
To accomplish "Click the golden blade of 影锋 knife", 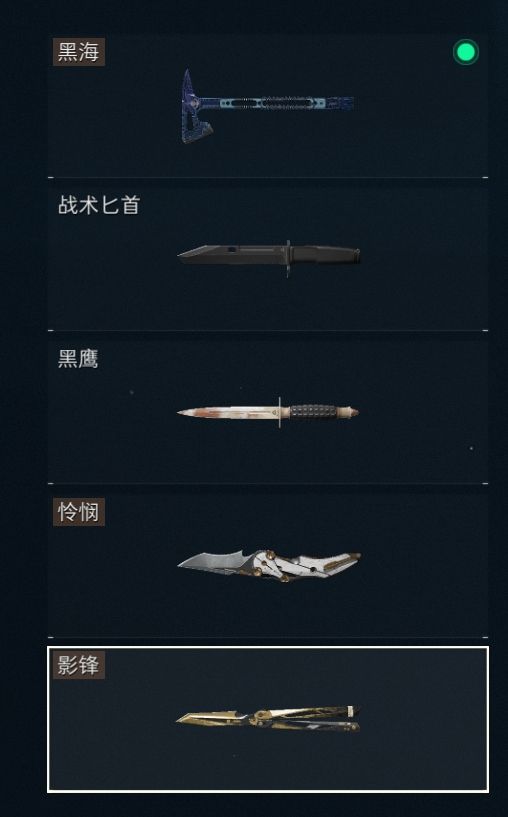I will click(x=208, y=718).
